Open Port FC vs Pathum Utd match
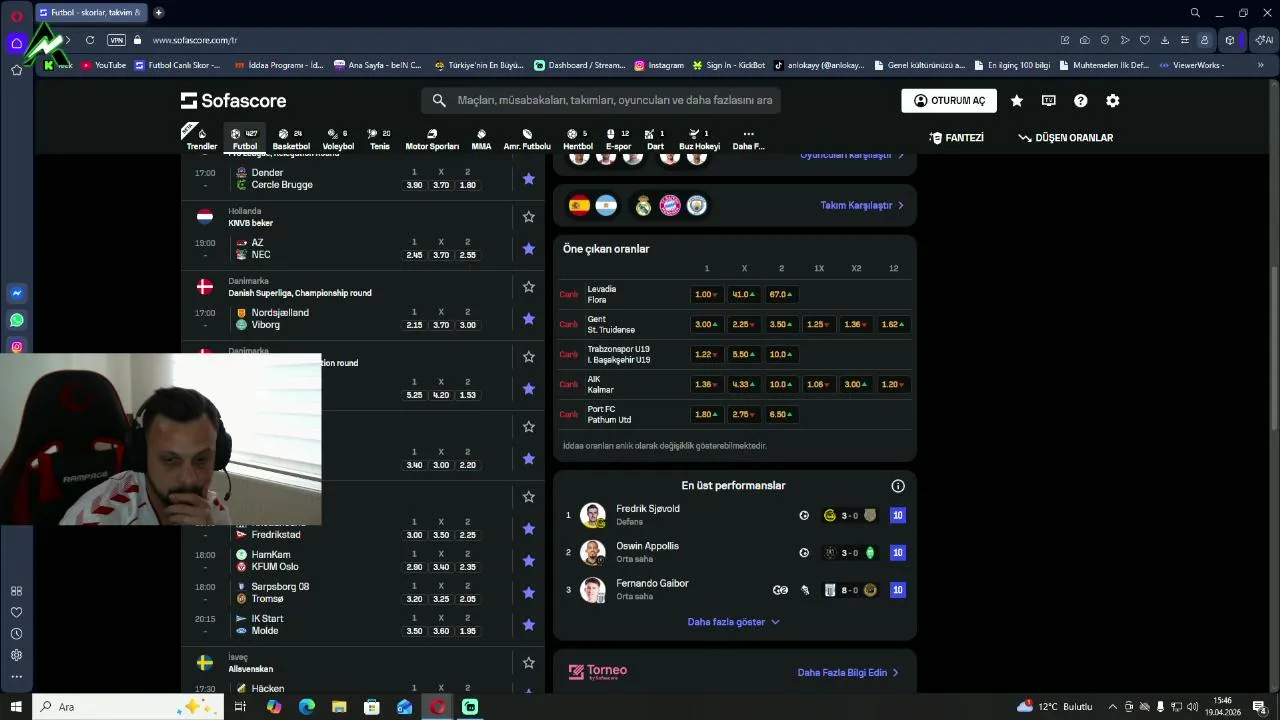The height and width of the screenshot is (720, 1280). click(610, 415)
